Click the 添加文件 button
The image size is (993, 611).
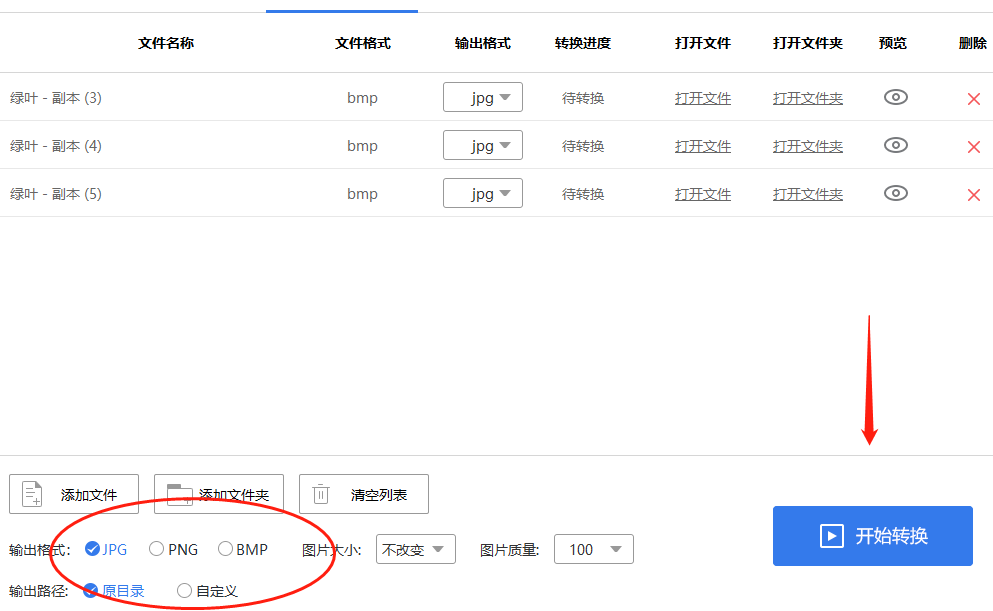[74, 494]
